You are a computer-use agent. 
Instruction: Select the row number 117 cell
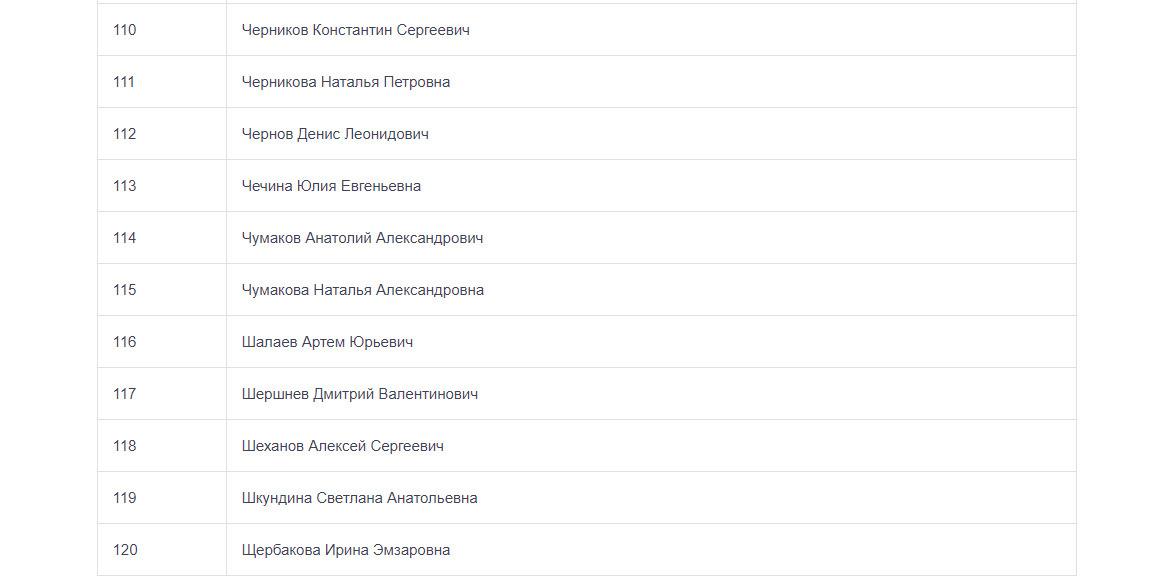[x=125, y=394]
